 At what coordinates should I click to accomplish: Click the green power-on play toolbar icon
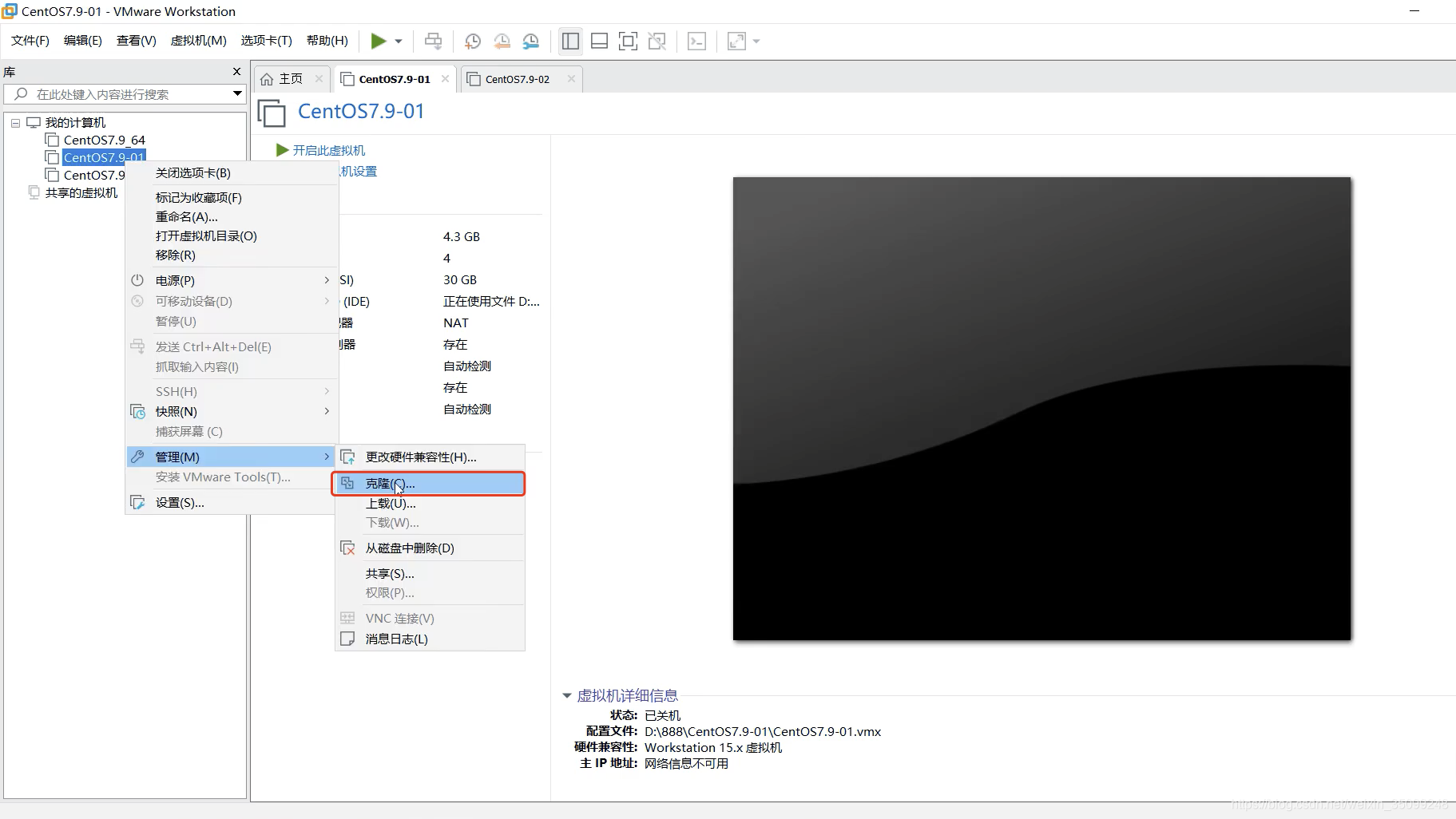pos(379,41)
